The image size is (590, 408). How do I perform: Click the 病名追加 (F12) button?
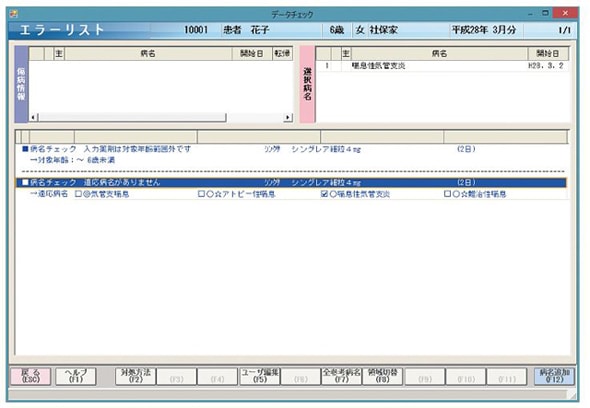(x=554, y=376)
